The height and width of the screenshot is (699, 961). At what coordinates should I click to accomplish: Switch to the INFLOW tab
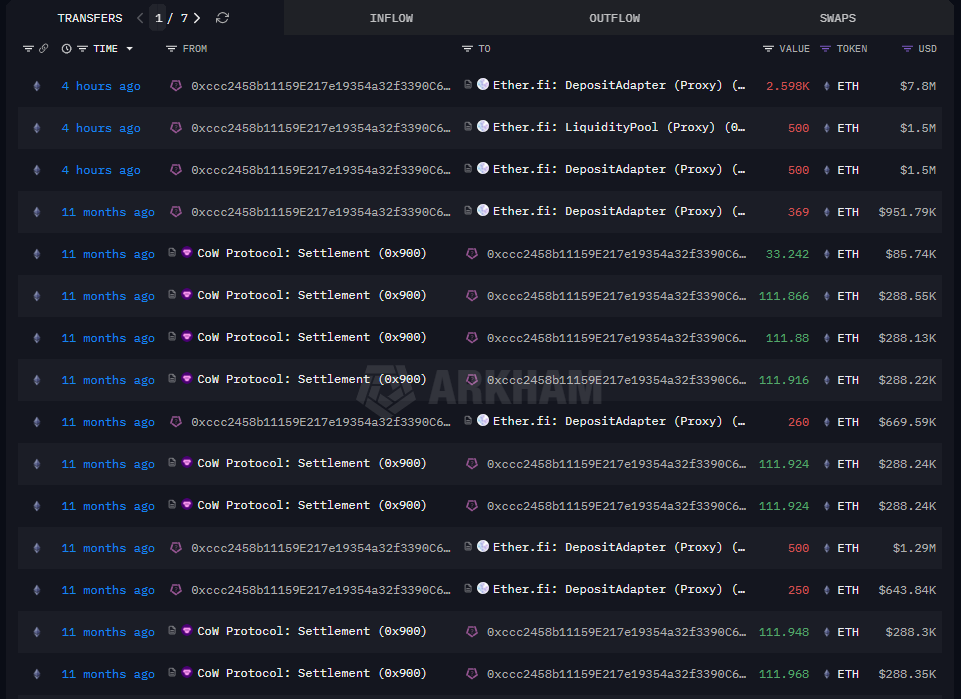click(391, 17)
